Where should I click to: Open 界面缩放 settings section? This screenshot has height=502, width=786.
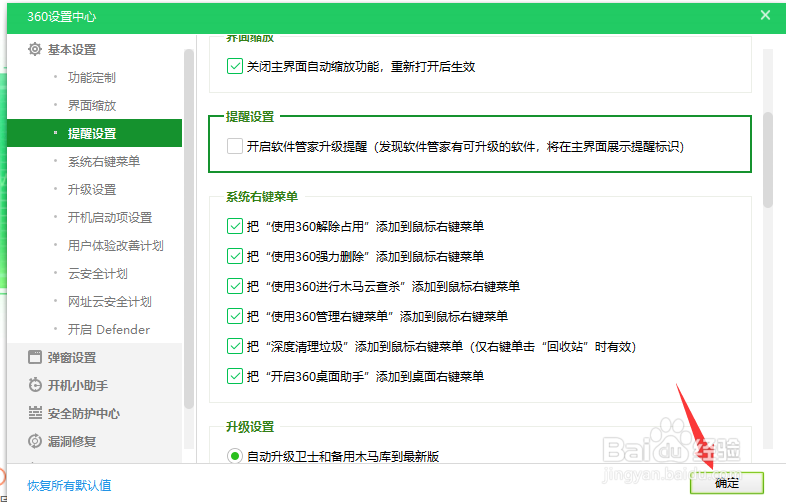click(x=94, y=105)
